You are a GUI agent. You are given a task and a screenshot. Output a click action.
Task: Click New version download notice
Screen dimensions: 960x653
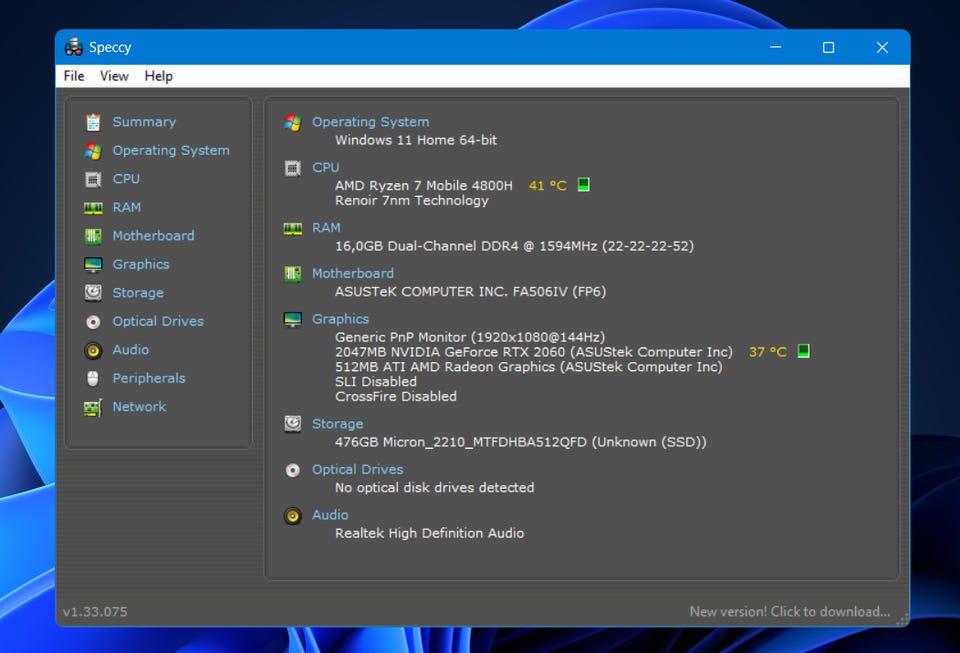[790, 611]
